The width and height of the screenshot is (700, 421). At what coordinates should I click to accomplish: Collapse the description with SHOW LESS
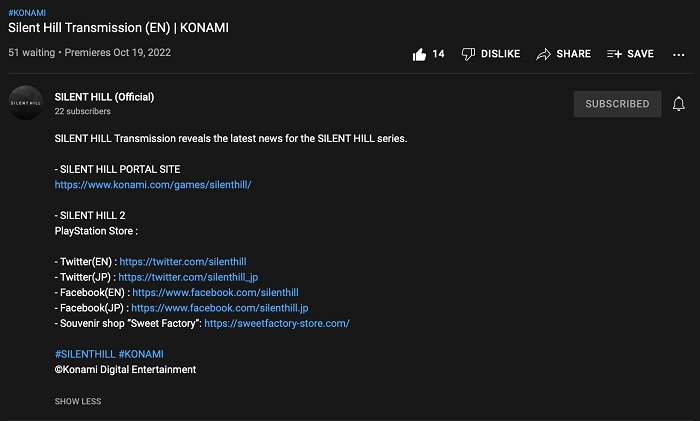[78, 401]
